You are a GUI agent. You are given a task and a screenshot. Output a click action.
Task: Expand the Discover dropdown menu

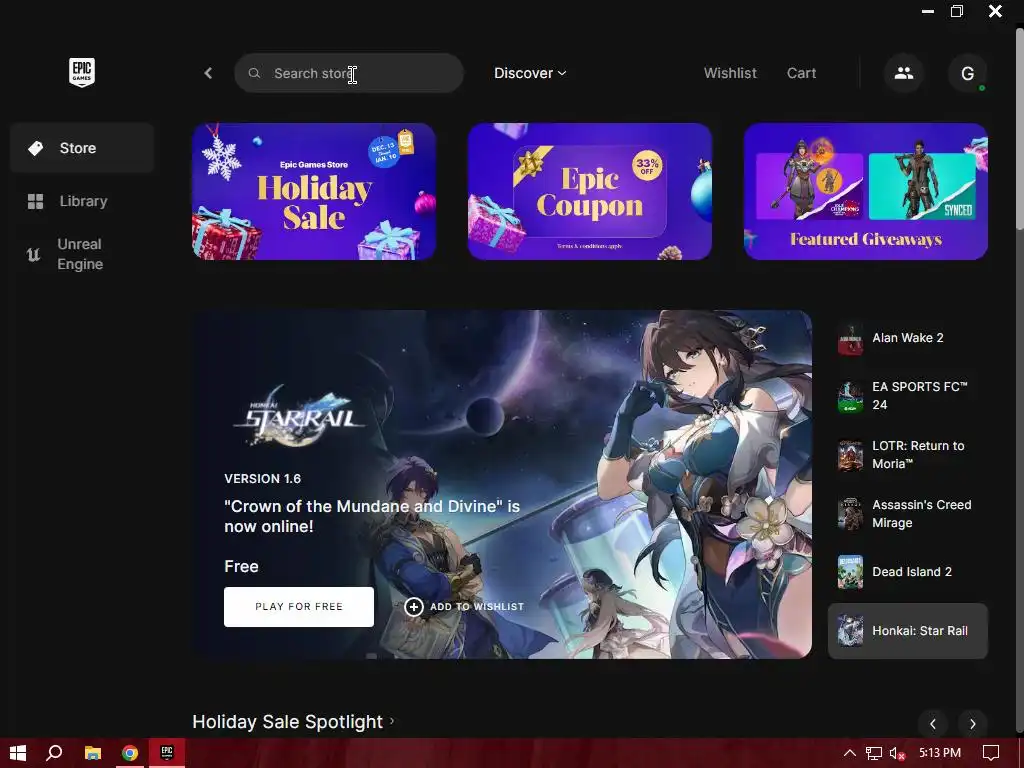pyautogui.click(x=530, y=73)
